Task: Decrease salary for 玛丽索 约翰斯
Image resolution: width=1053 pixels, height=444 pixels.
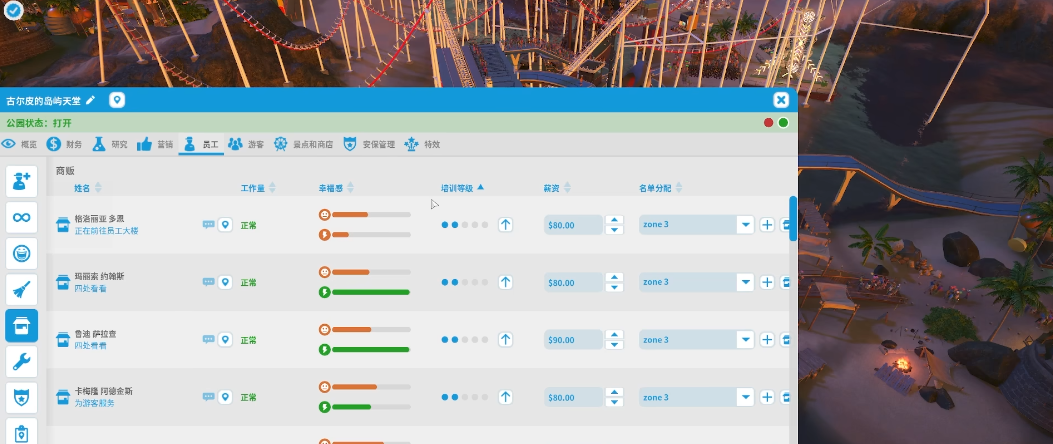Action: click(x=614, y=287)
